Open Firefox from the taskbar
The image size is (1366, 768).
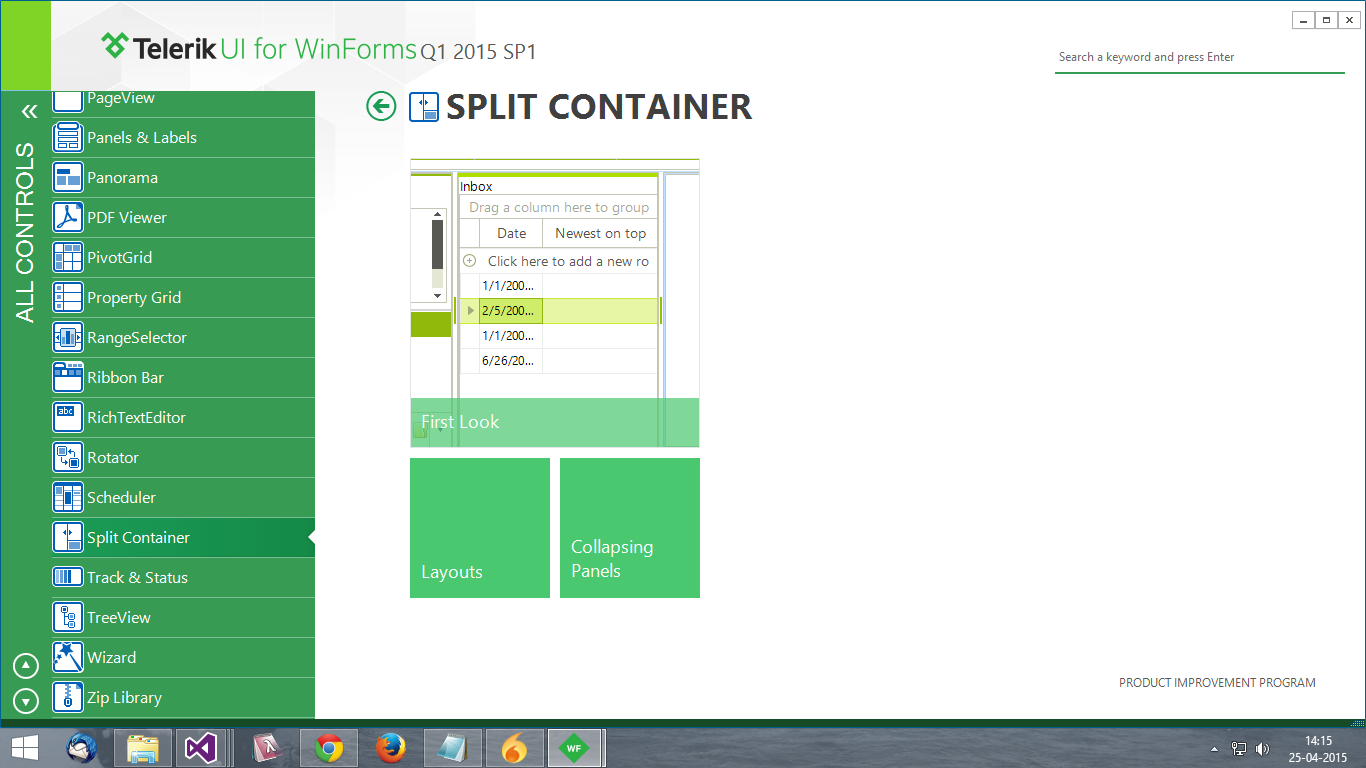pyautogui.click(x=391, y=748)
